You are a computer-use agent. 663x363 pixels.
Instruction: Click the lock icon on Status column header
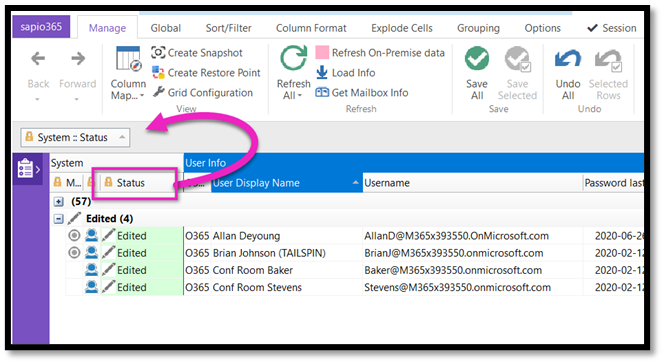108,182
